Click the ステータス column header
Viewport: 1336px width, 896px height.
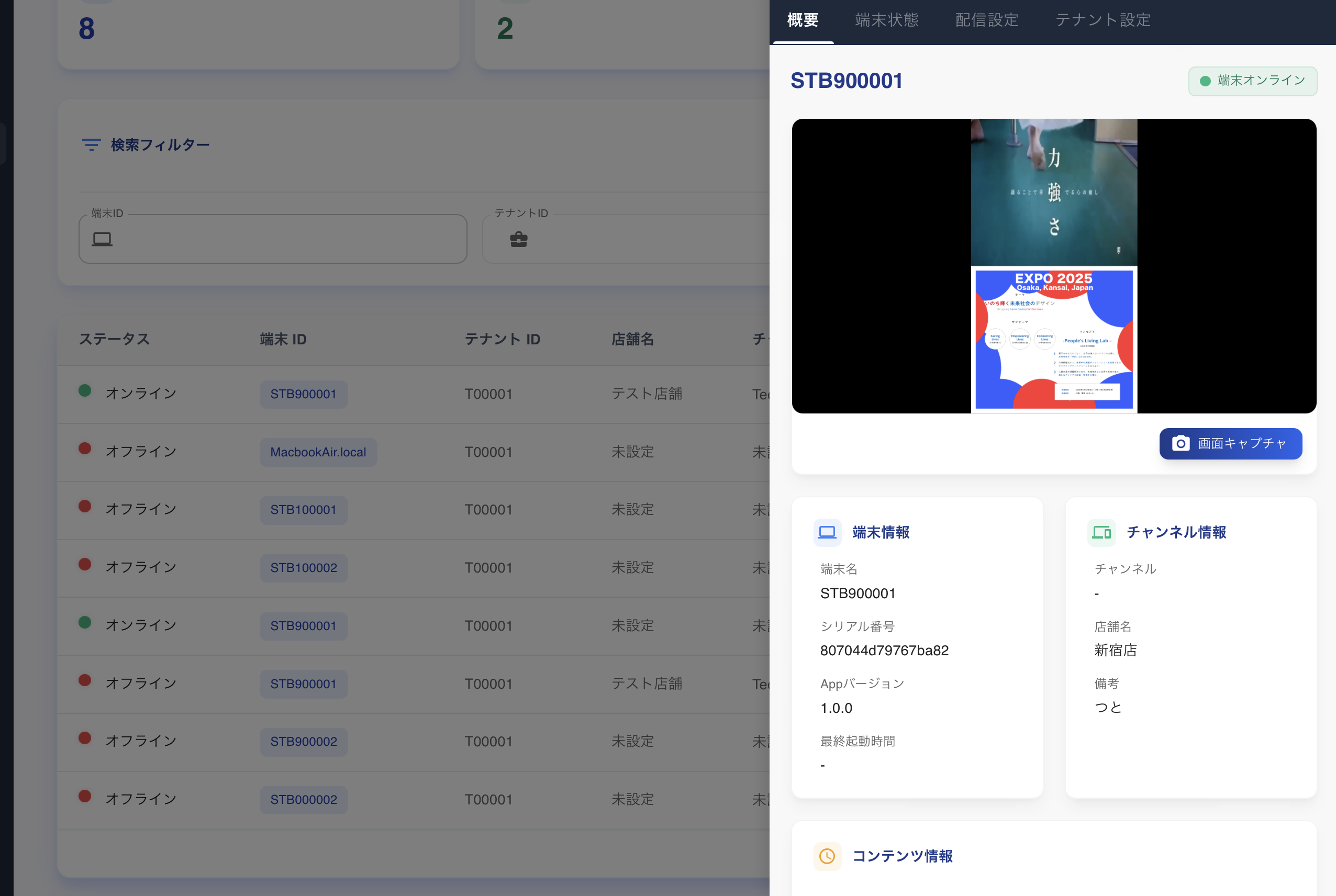pos(114,340)
